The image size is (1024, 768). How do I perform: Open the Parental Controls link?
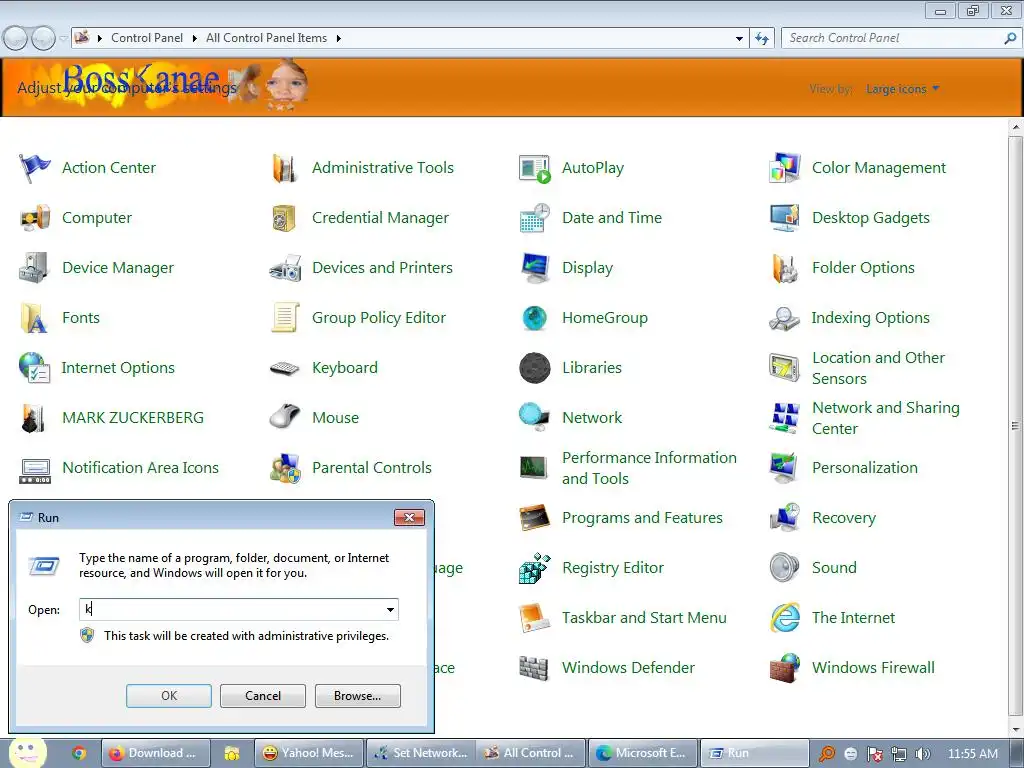point(372,468)
